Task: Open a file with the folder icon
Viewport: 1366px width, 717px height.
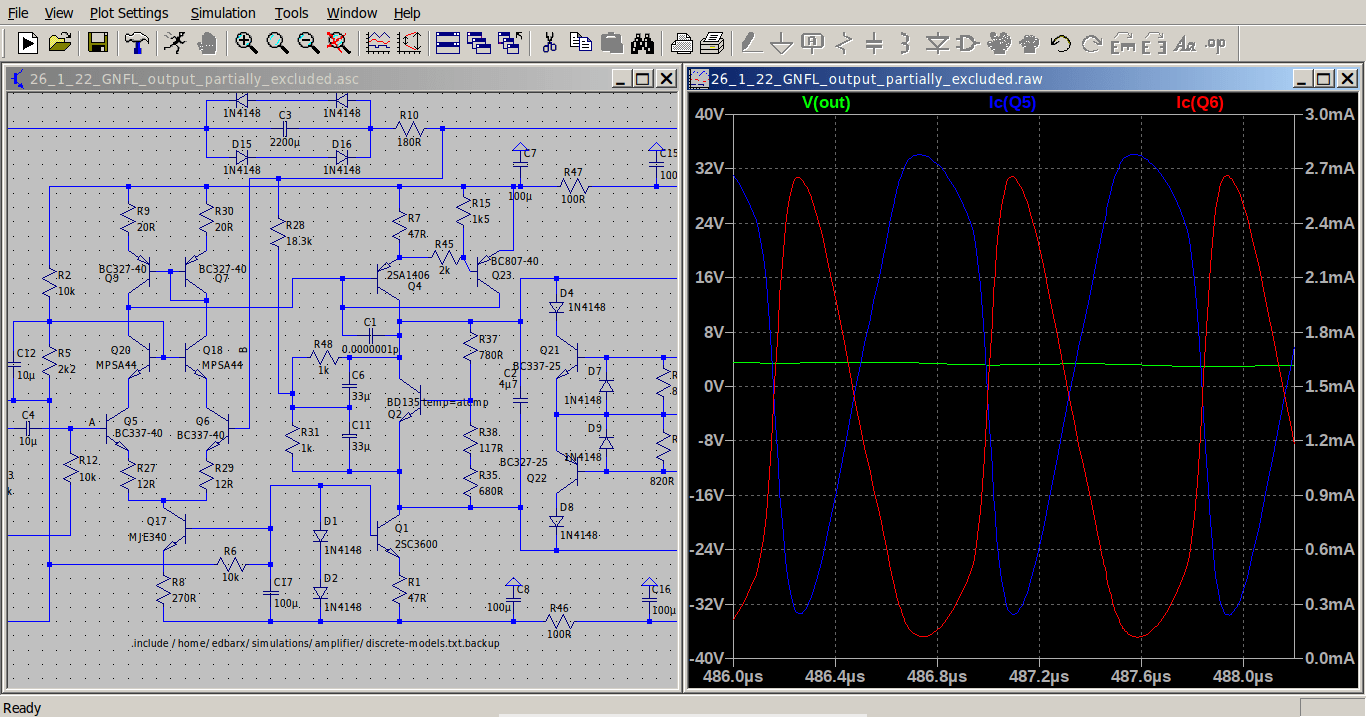Action: [x=60, y=42]
